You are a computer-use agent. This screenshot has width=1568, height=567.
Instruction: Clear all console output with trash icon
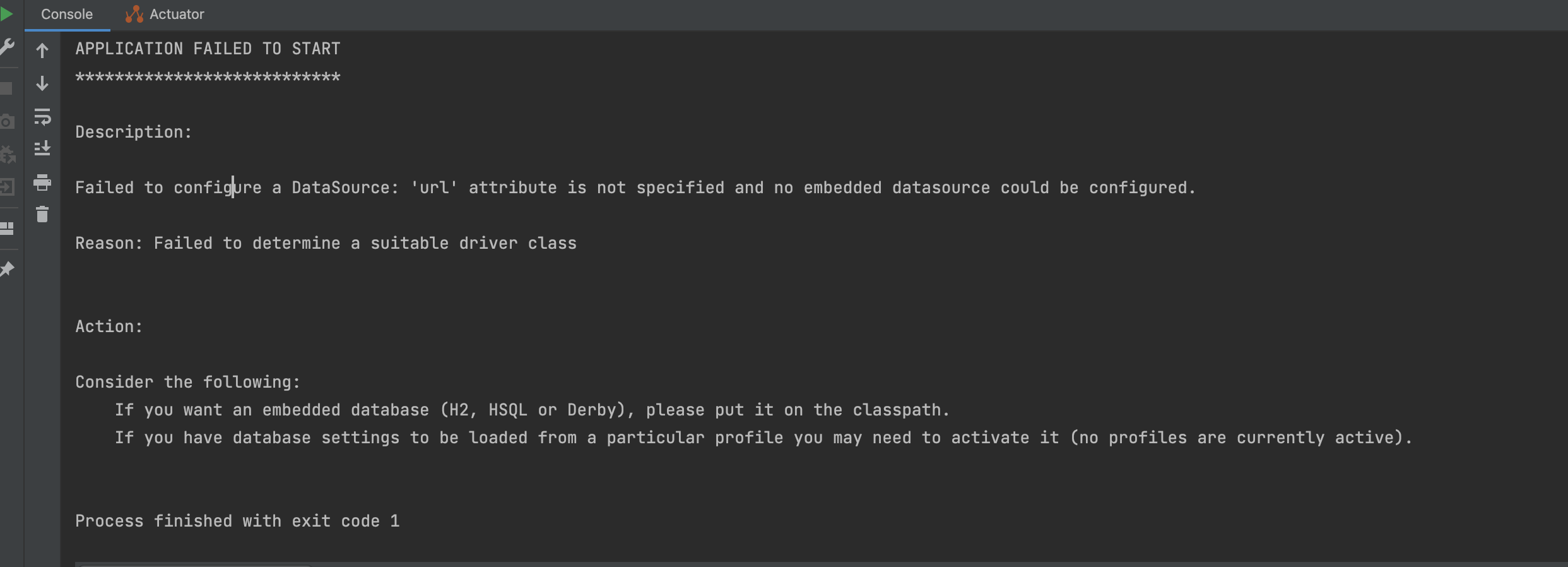click(42, 214)
